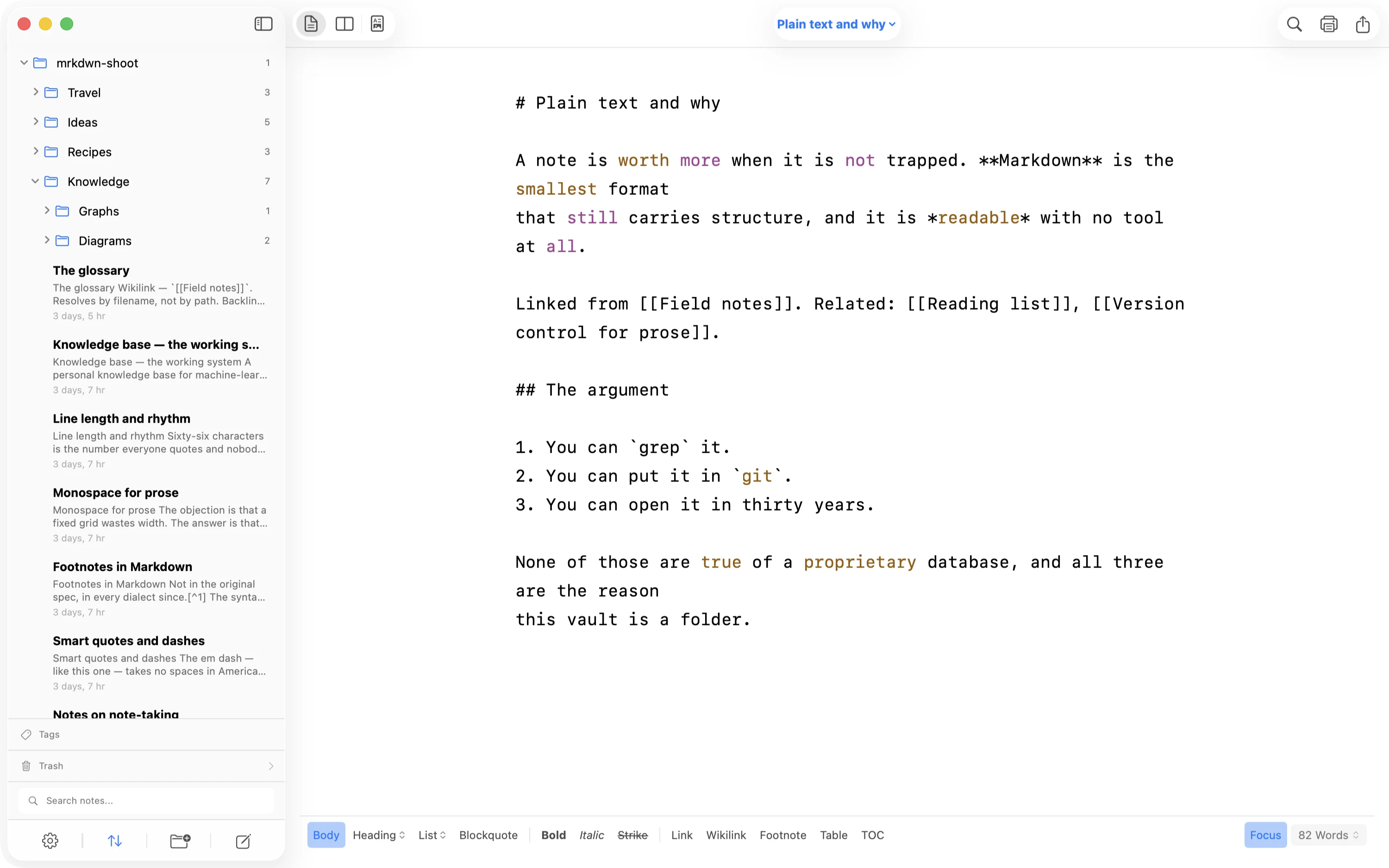The height and width of the screenshot is (868, 1389).
Task: Click the print icon in the toolbar
Action: pos(1329,24)
